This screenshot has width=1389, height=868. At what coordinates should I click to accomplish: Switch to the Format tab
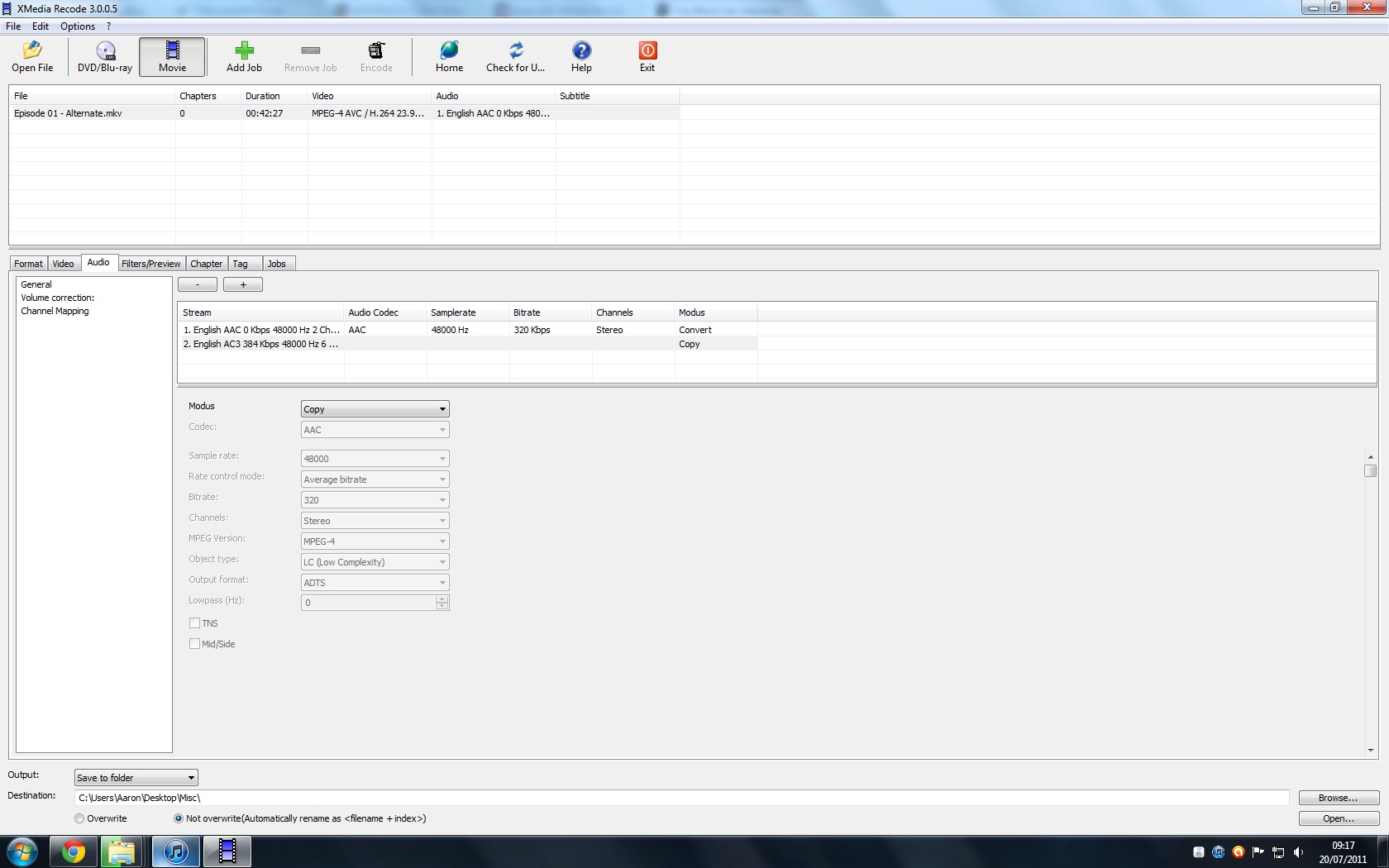pos(28,264)
